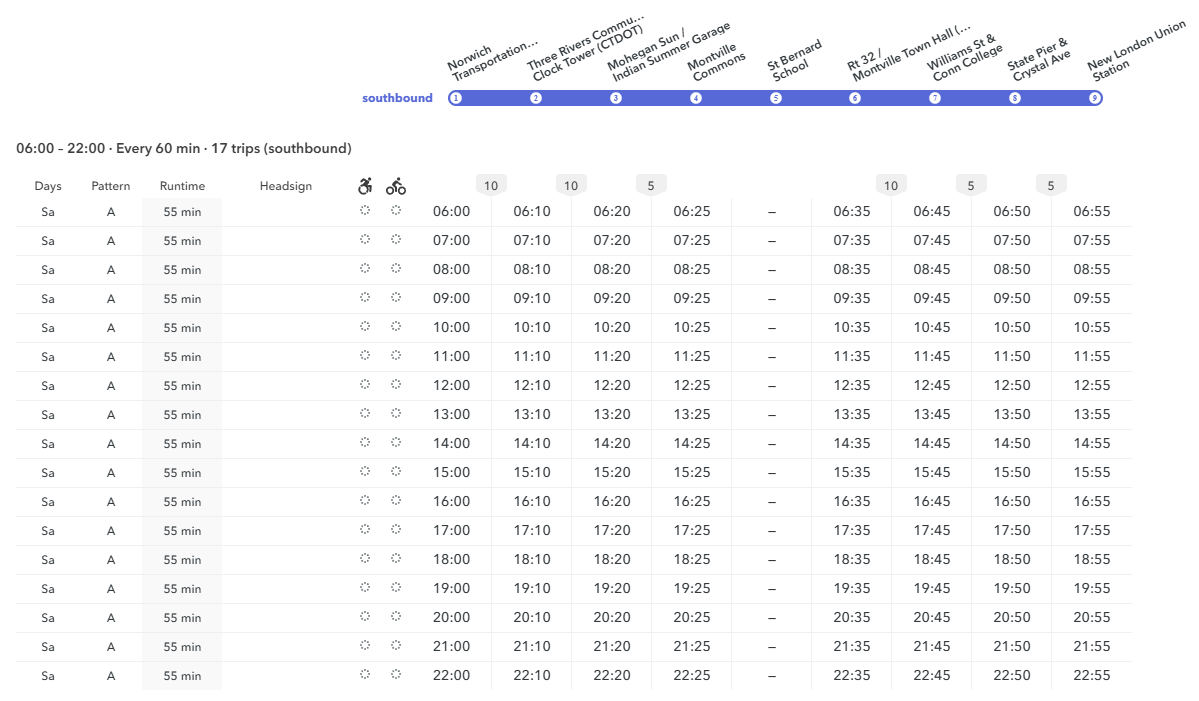Viewport: 1199px width, 701px height.
Task: Select stop marker 1 on the route line
Action: (456, 98)
